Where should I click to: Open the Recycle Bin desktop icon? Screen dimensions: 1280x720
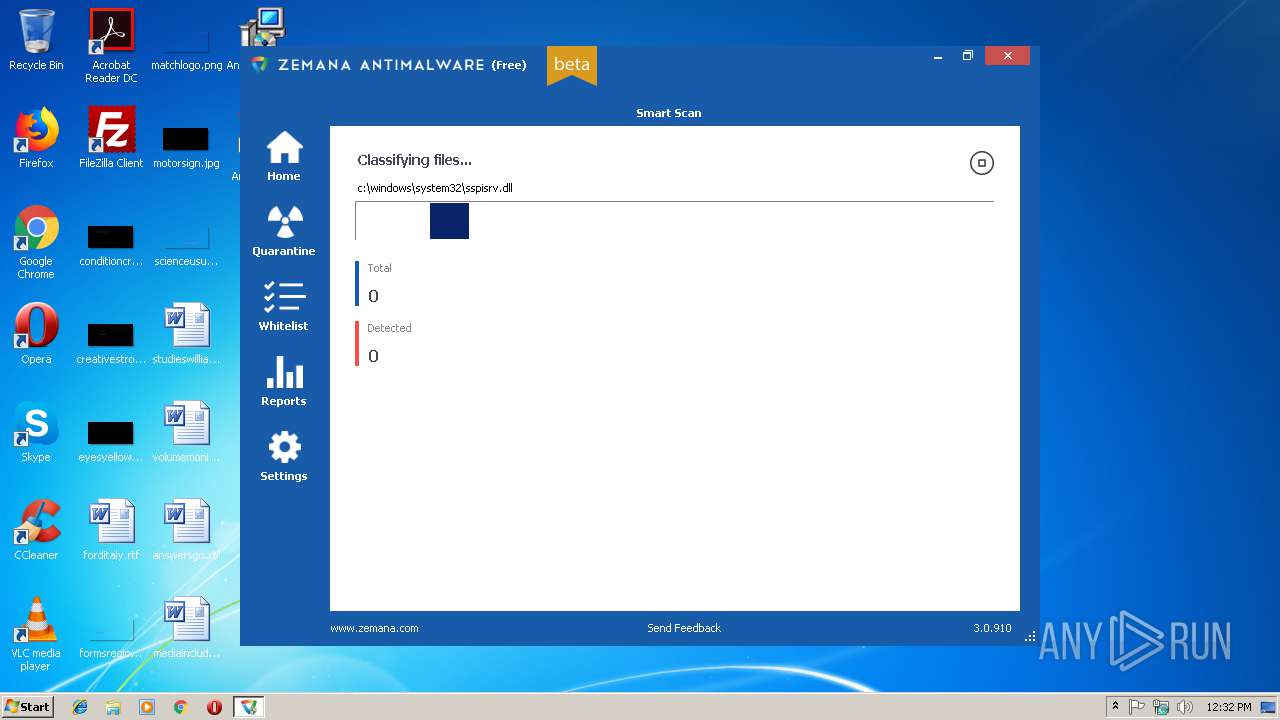coord(36,40)
